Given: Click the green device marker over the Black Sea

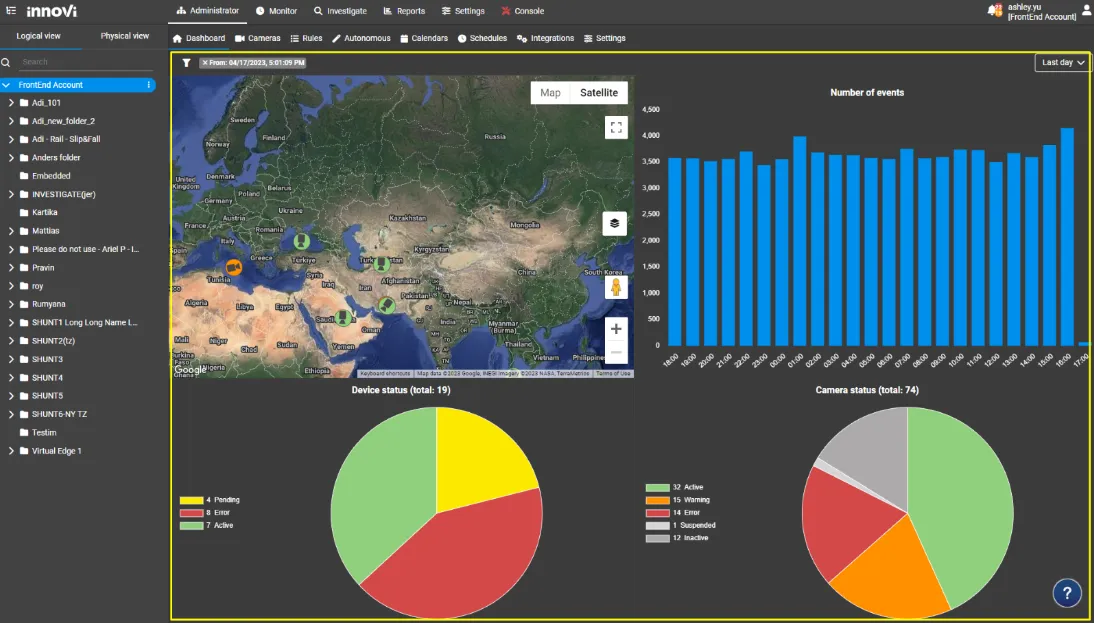Looking at the screenshot, I should [x=301, y=241].
